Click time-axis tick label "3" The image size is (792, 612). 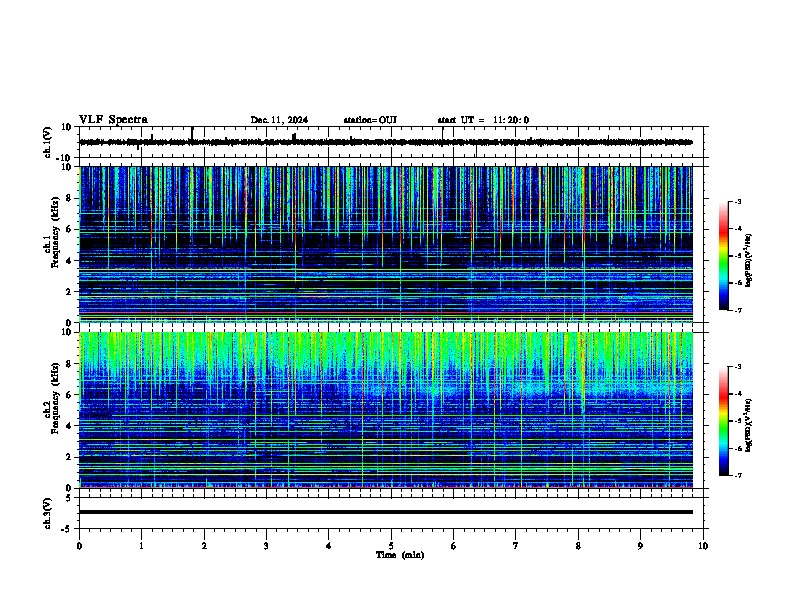[x=266, y=546]
